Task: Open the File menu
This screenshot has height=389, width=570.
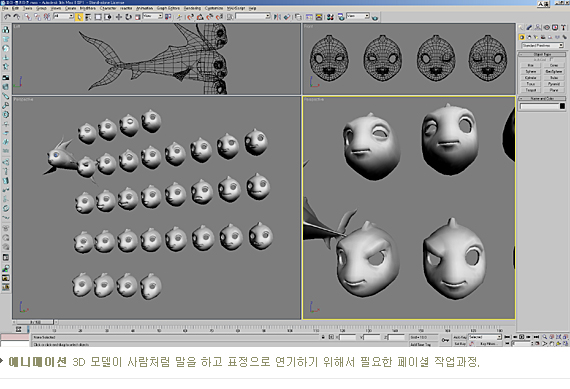Action: [x=5, y=8]
